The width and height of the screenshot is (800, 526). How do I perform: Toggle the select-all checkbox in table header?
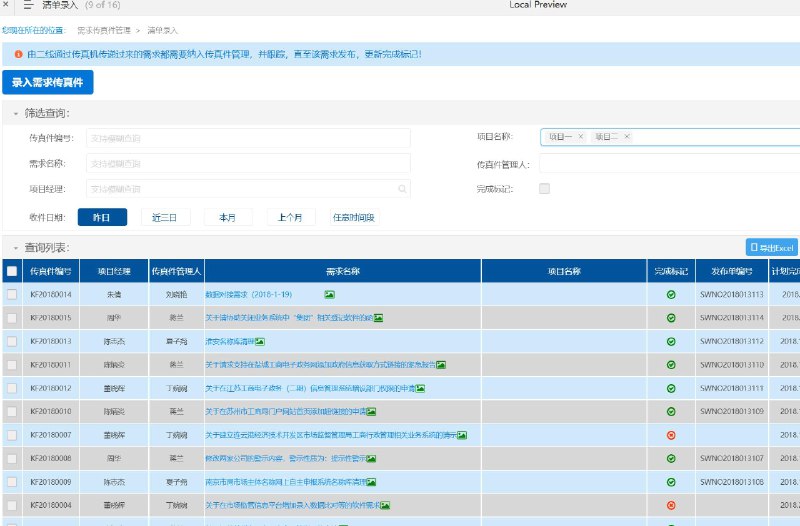[x=12, y=271]
